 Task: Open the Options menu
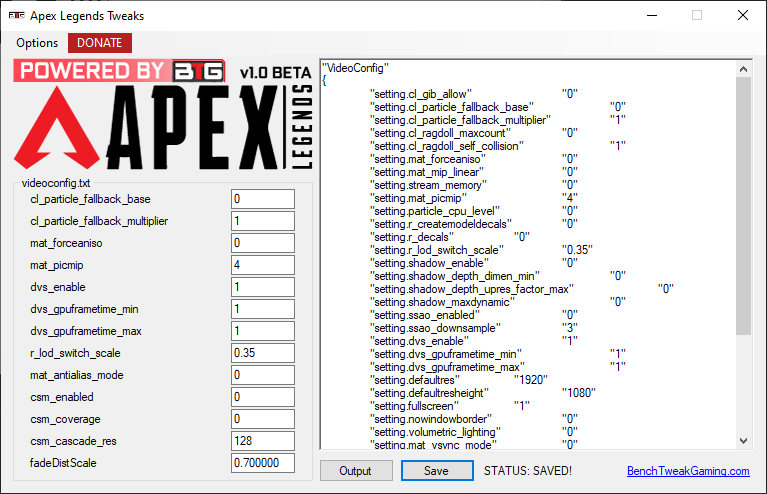click(x=37, y=43)
